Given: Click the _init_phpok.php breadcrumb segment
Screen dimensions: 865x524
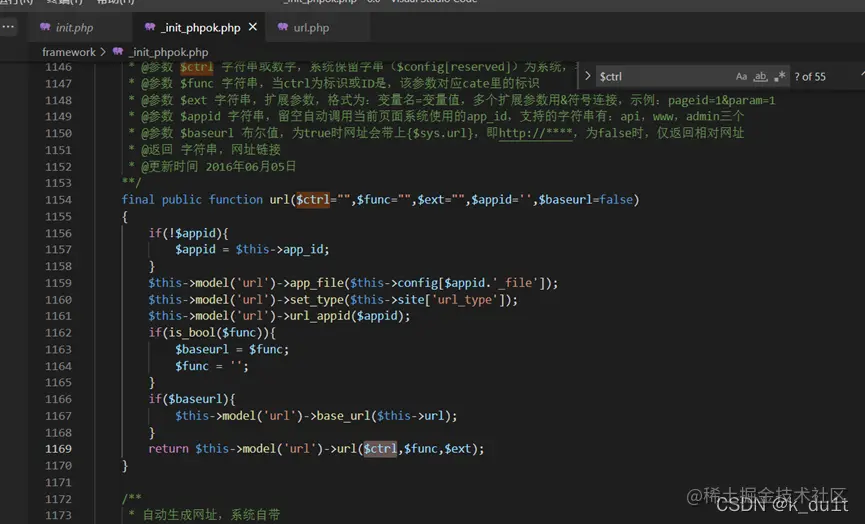Looking at the screenshot, I should pos(168,52).
